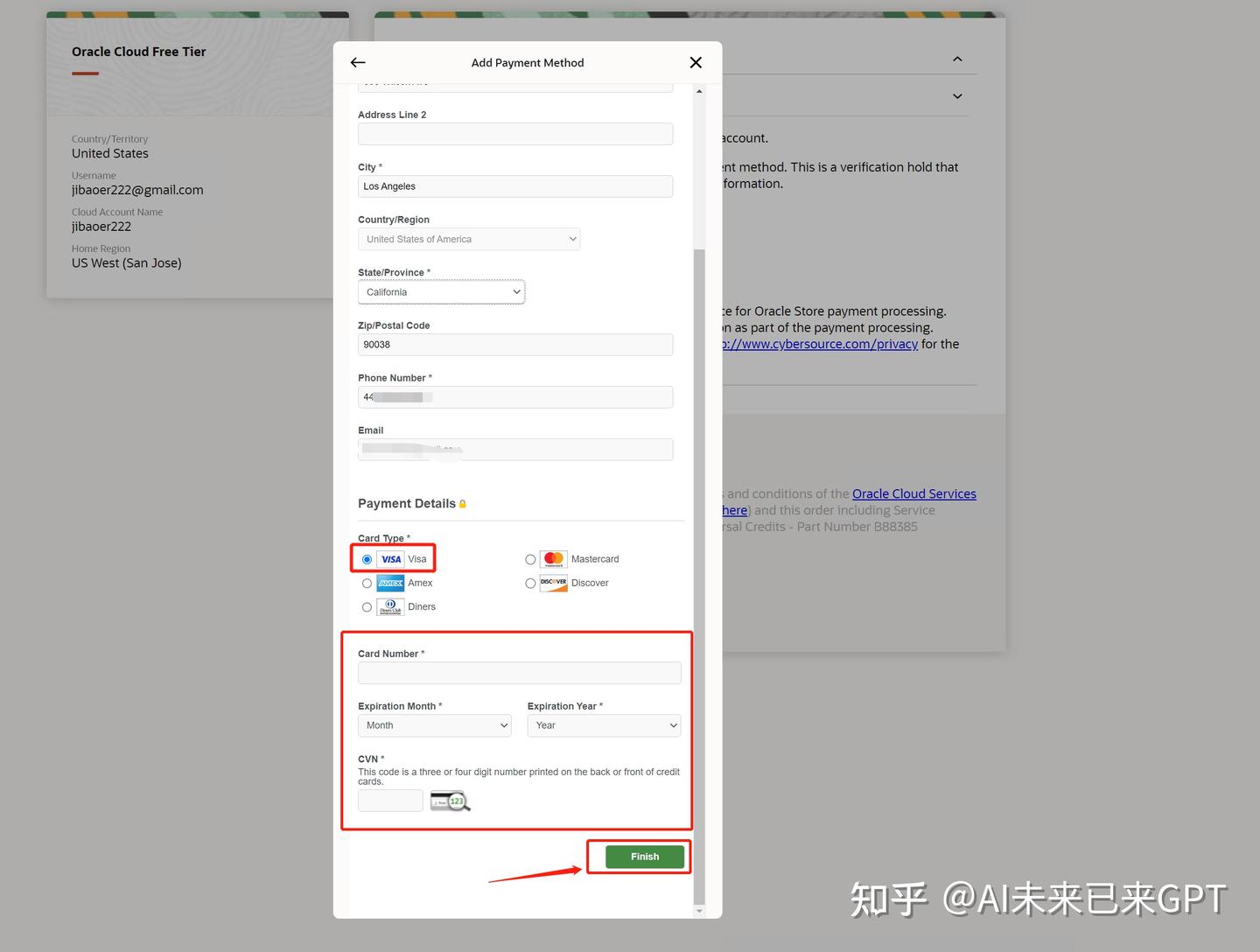The image size is (1260, 952).
Task: Open the Expiration Year dropdown
Action: click(604, 725)
